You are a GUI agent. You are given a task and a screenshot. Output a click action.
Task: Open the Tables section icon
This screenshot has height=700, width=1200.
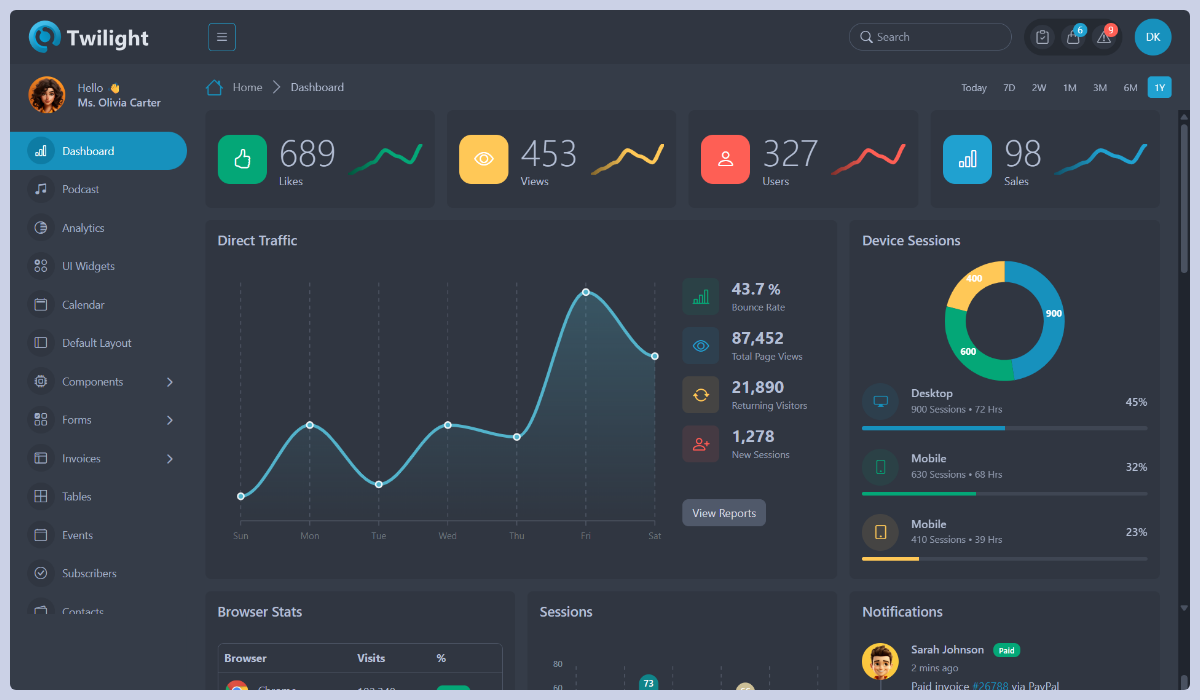point(40,496)
